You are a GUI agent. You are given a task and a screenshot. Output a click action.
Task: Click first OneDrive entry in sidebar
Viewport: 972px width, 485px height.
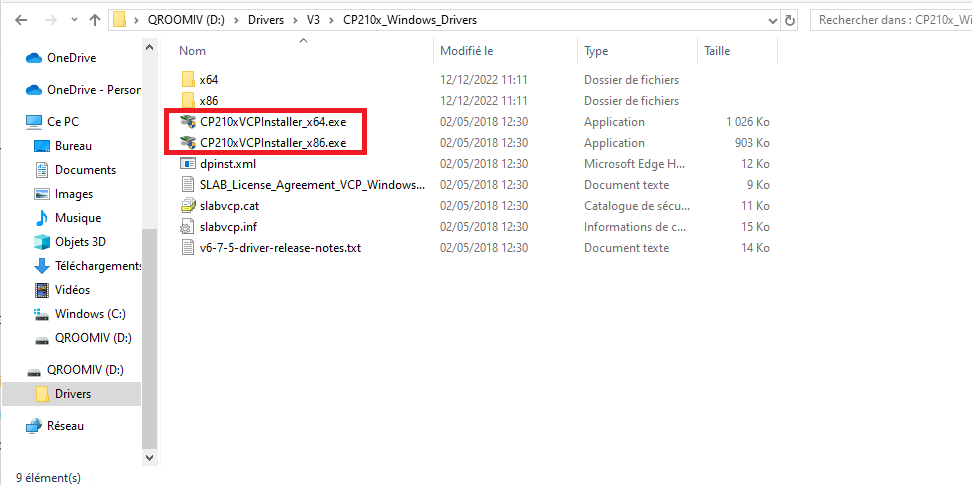(x=72, y=58)
